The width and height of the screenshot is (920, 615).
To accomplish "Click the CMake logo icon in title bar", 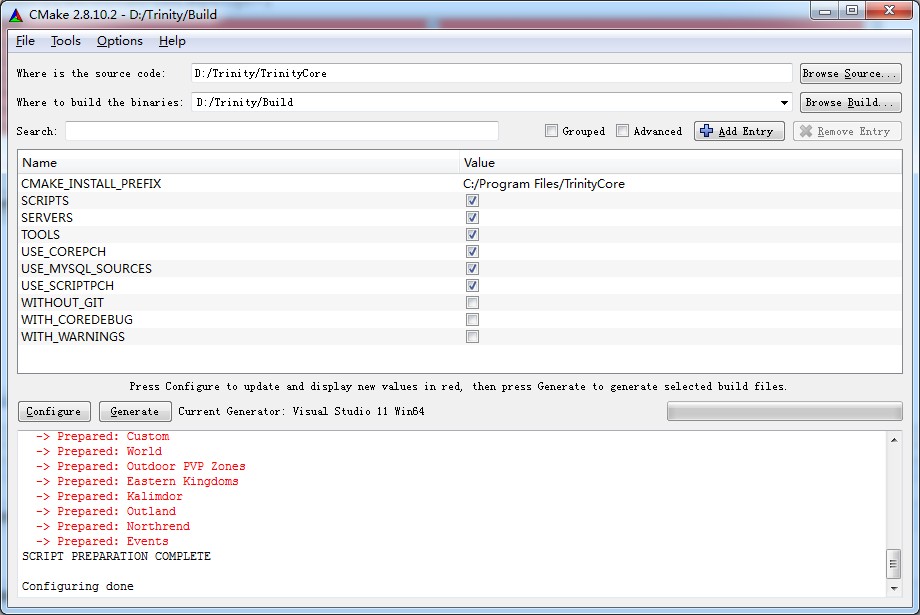I will [16, 15].
